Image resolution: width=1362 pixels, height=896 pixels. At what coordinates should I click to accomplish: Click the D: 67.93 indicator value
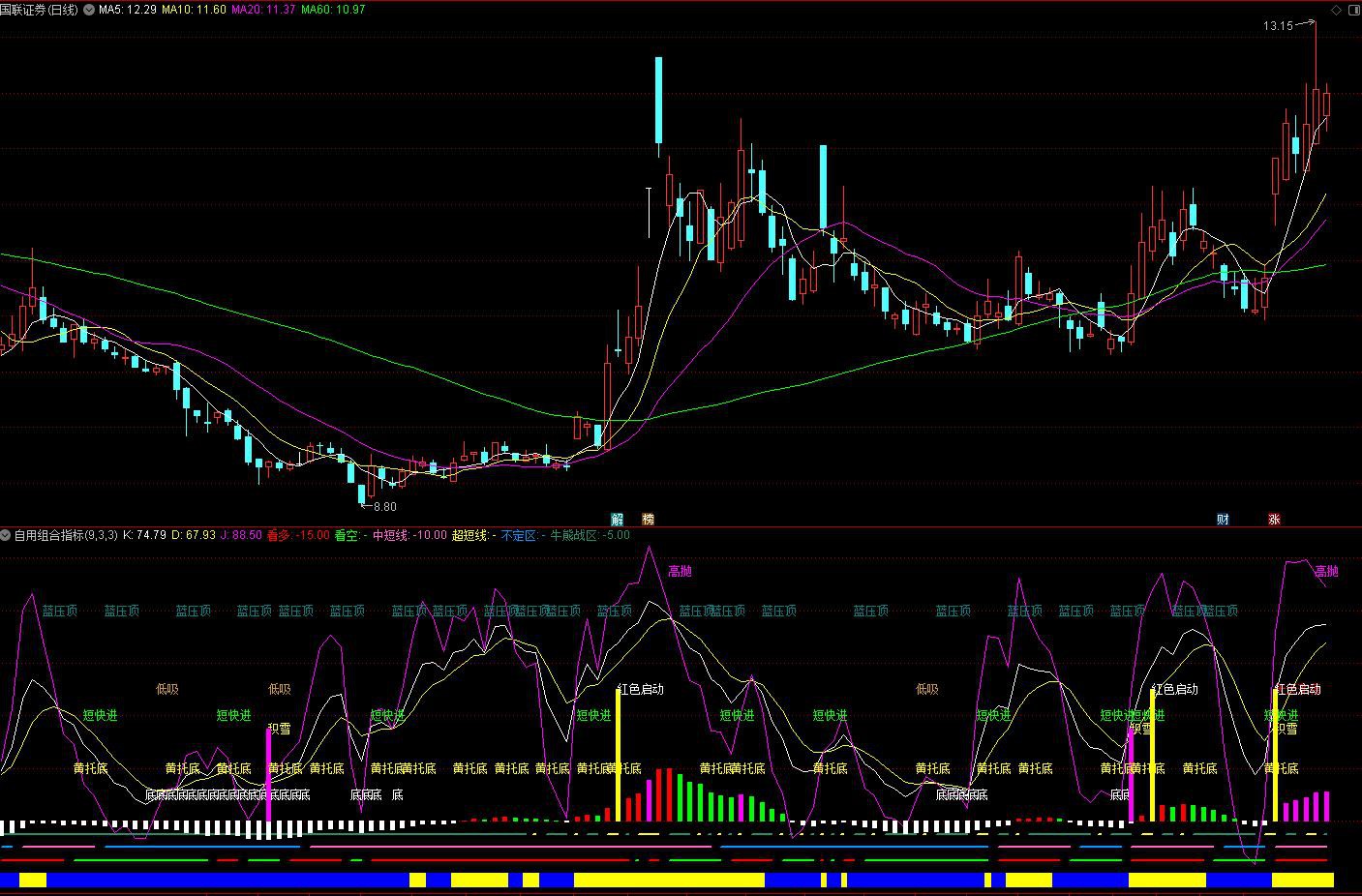[194, 535]
